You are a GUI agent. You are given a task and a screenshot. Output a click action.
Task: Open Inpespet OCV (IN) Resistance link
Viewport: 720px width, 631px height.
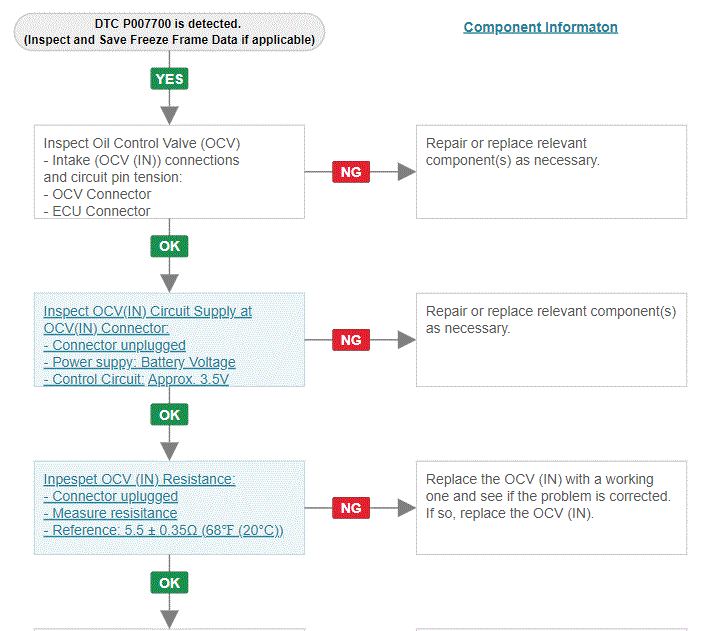coord(139,479)
